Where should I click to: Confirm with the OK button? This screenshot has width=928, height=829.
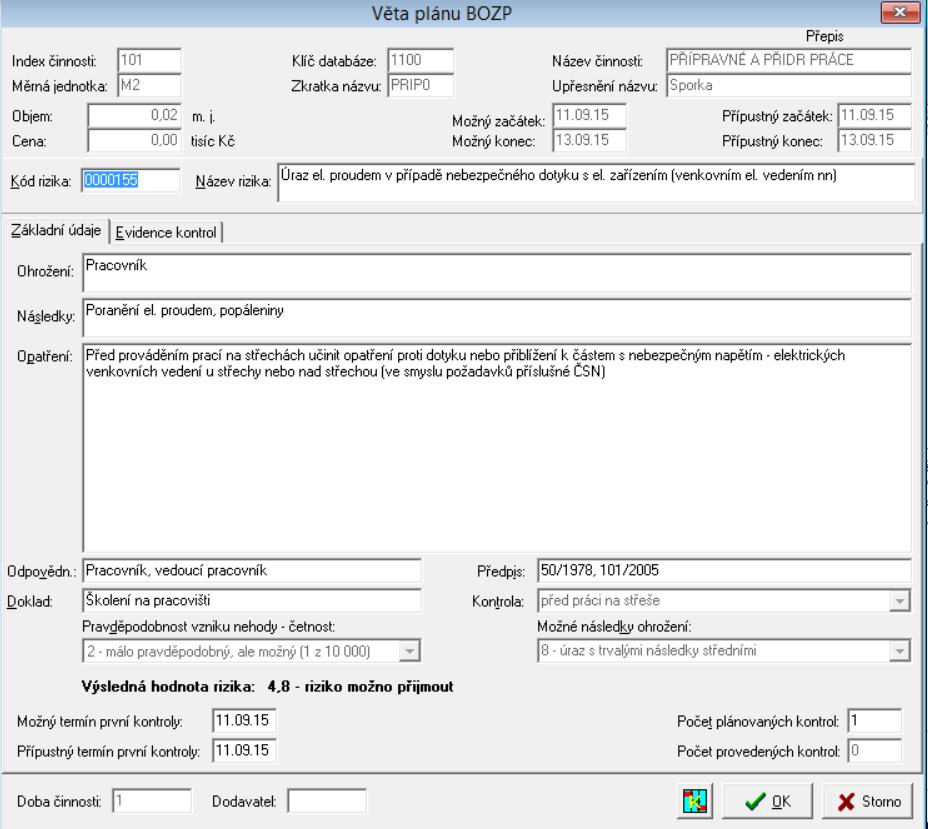[767, 801]
